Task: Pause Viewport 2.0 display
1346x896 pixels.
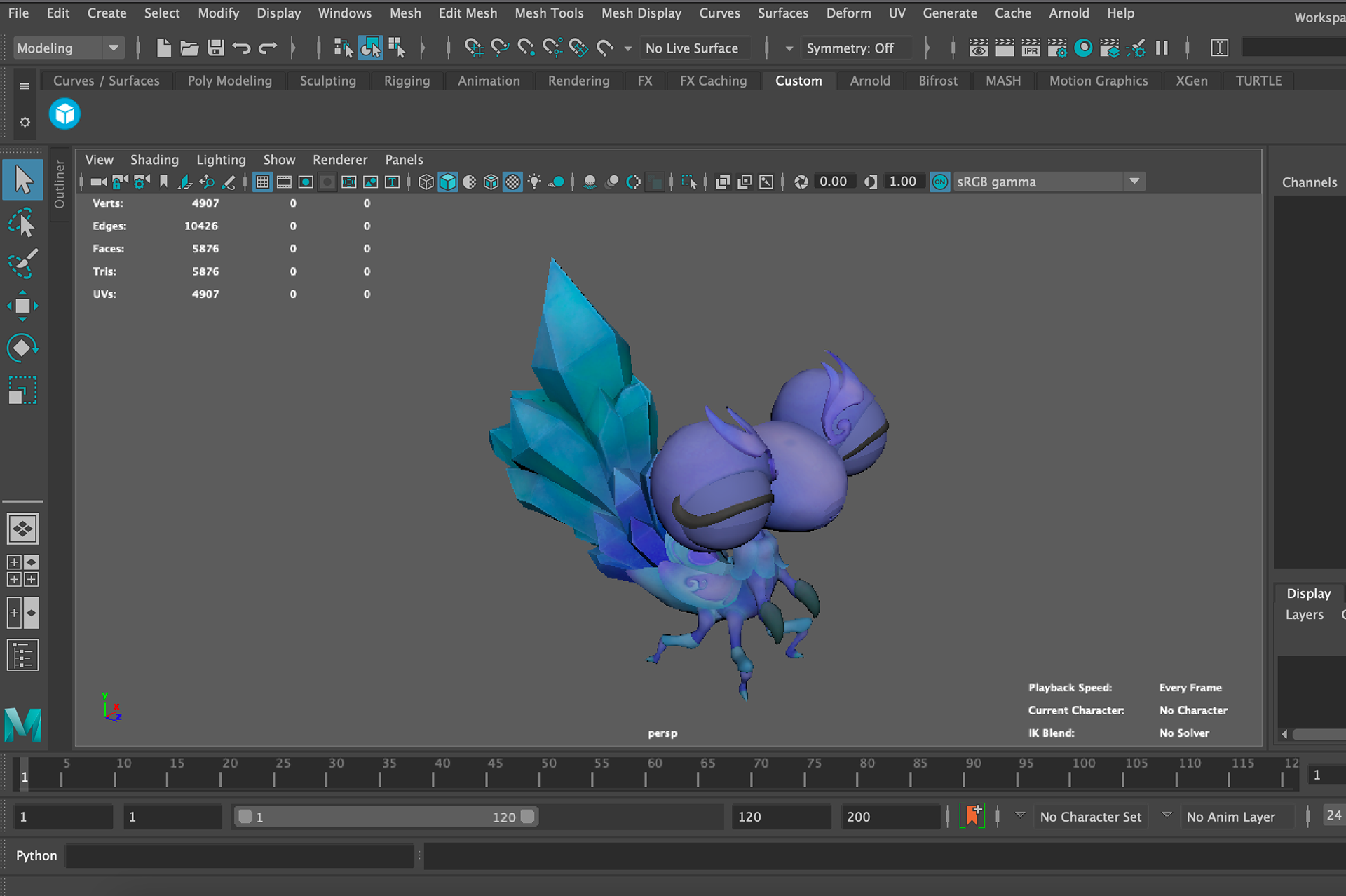Action: [1162, 48]
